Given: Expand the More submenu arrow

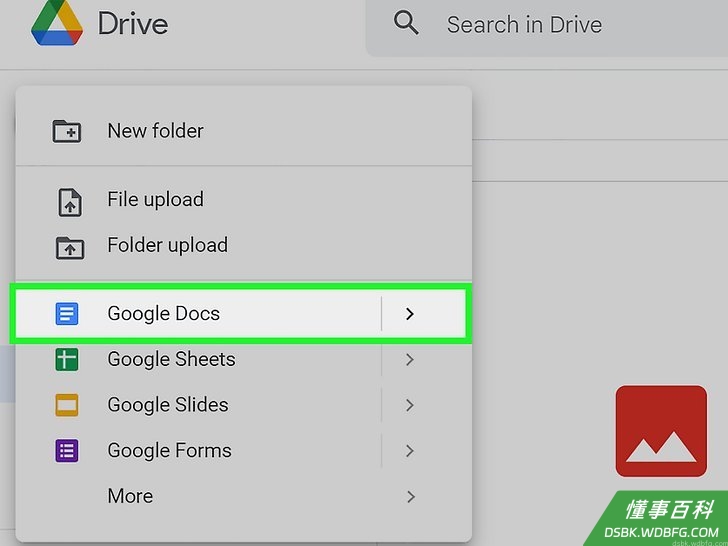Looking at the screenshot, I should click(410, 496).
